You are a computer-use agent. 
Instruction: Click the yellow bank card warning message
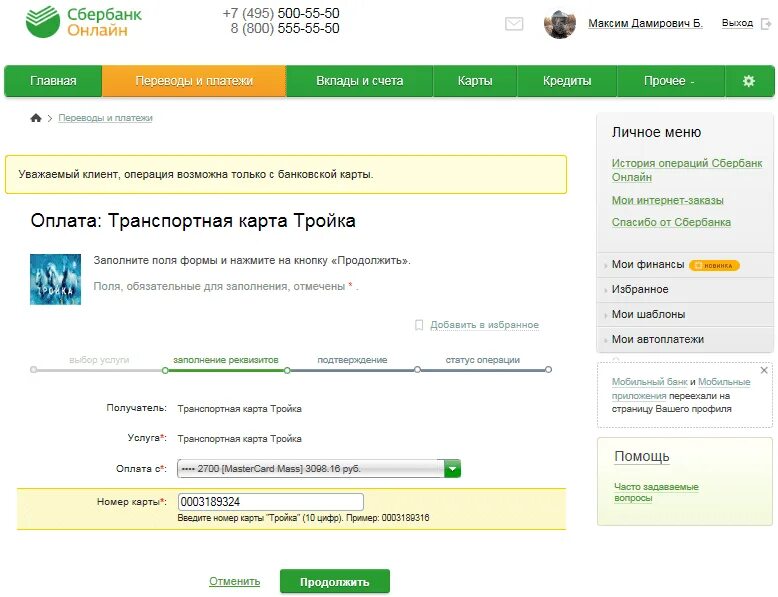[x=286, y=174]
